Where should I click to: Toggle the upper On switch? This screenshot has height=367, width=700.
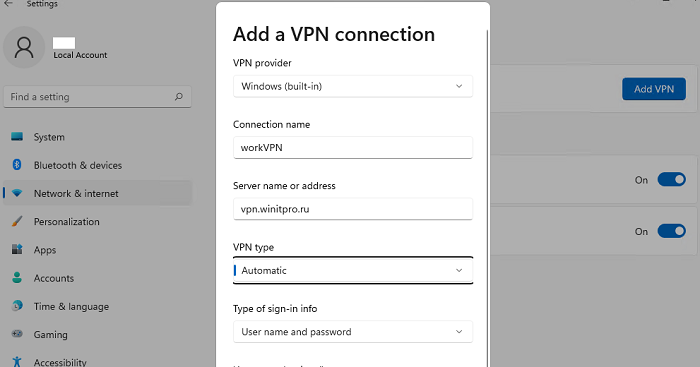[671, 179]
